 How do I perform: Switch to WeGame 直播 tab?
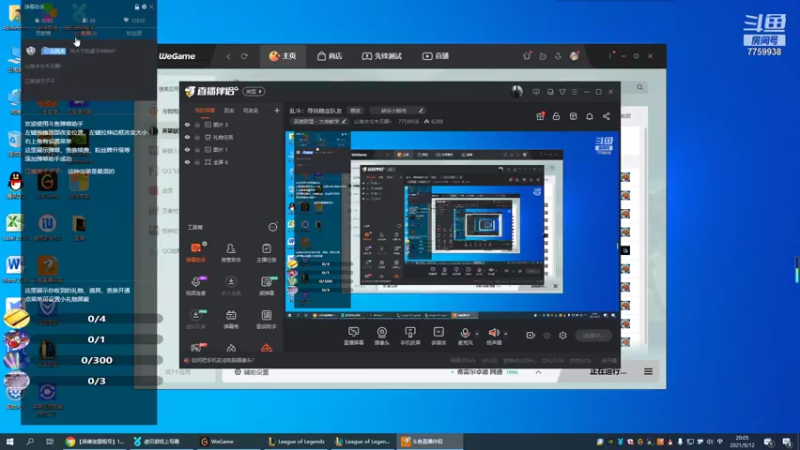pyautogui.click(x=435, y=56)
